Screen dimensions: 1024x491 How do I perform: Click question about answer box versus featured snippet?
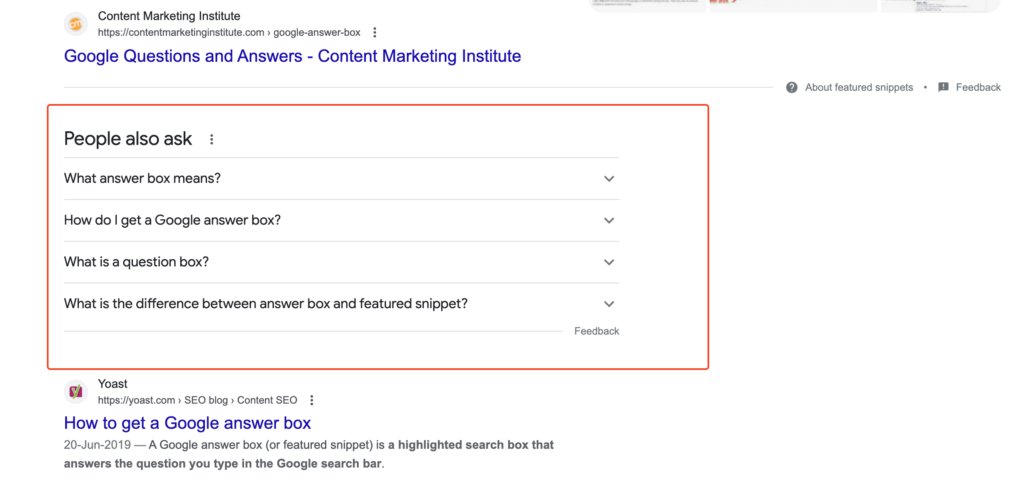[266, 304]
